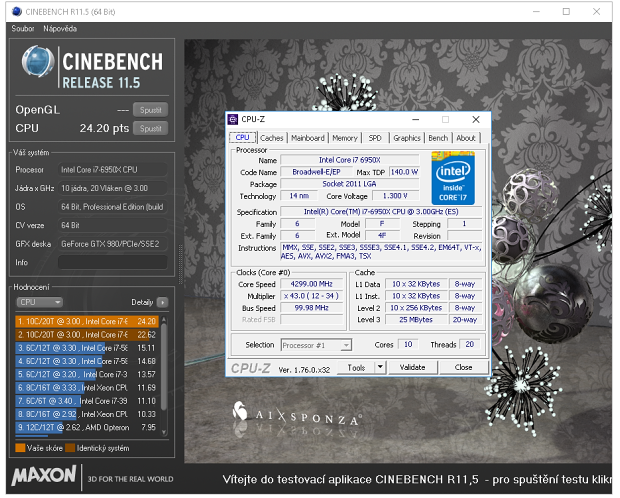Click the Max TDP value 140.0 W
Image resolution: width=620 pixels, height=498 pixels.
(x=404, y=172)
